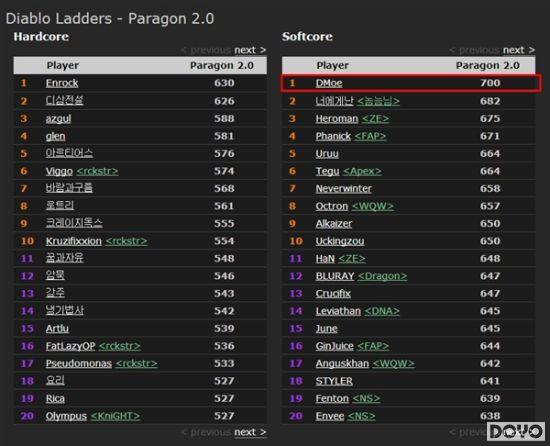Open Tegu's player profile

tap(327, 171)
